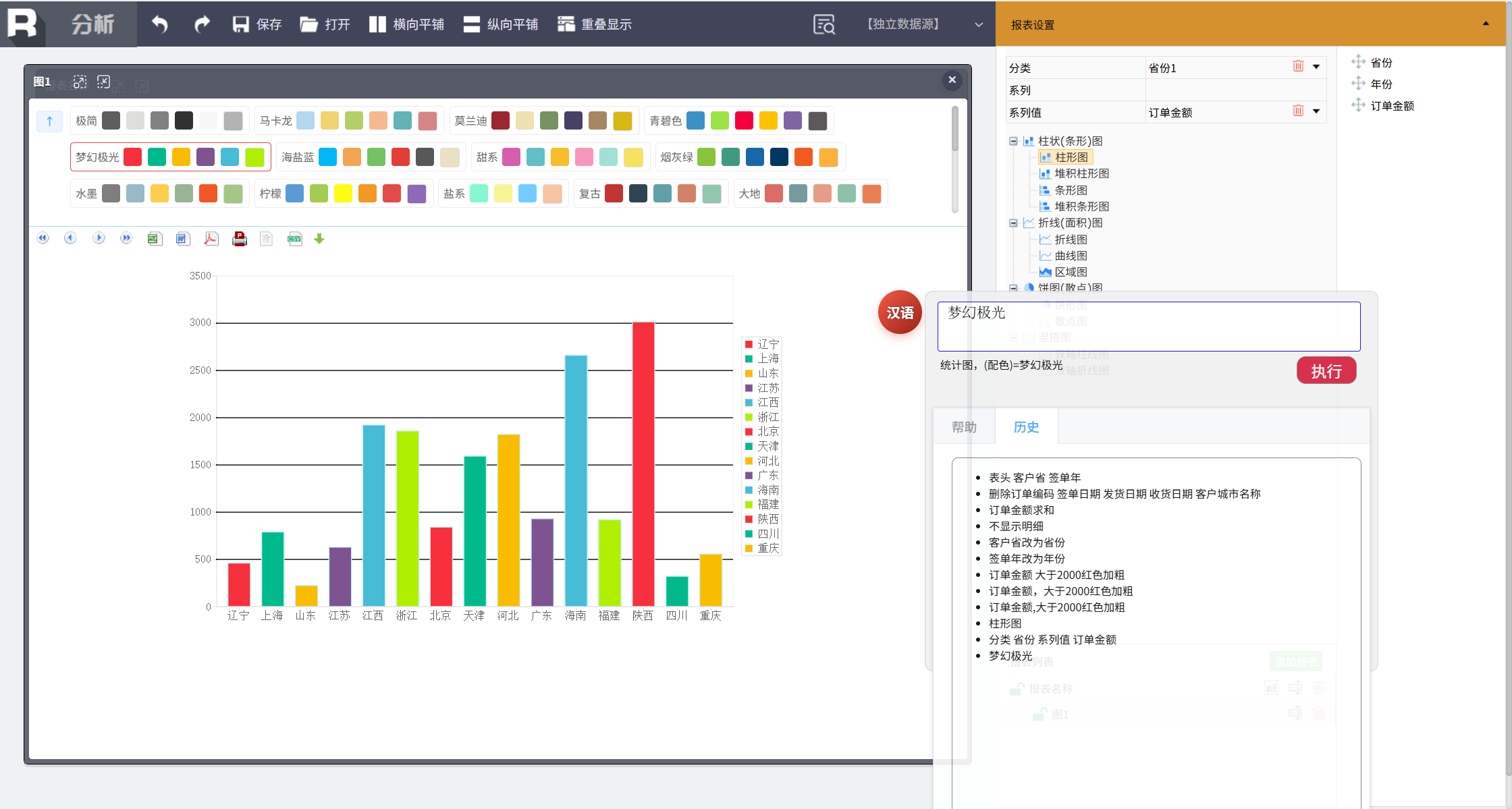This screenshot has width=1512, height=809.
Task: Click the command input field containing 梦幻极光
Action: click(1148, 327)
